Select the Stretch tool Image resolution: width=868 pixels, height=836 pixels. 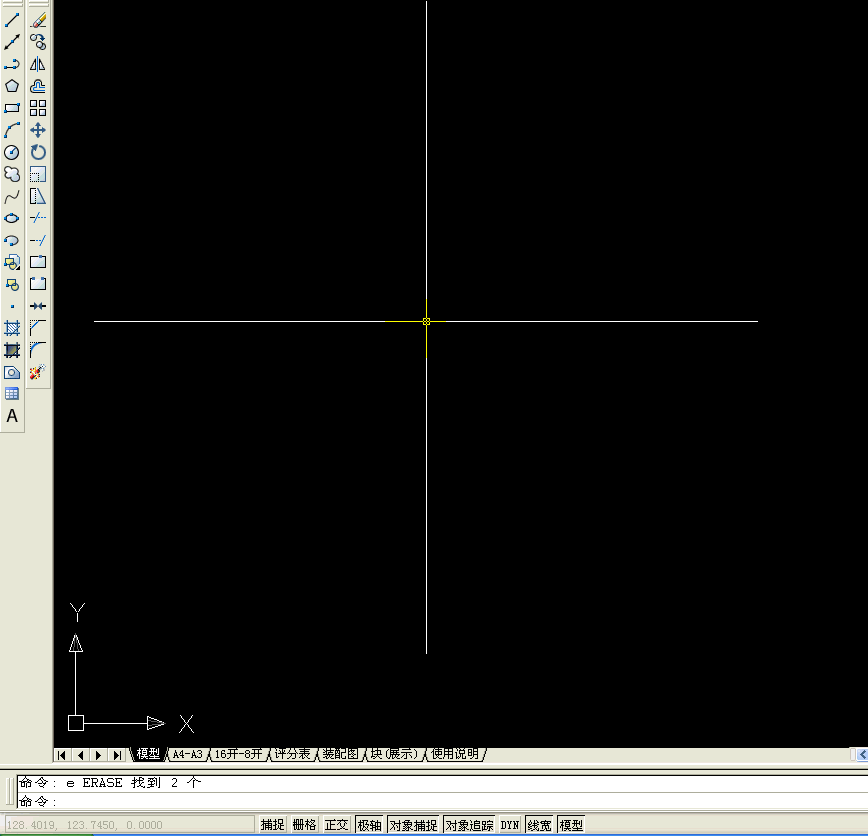(38, 197)
